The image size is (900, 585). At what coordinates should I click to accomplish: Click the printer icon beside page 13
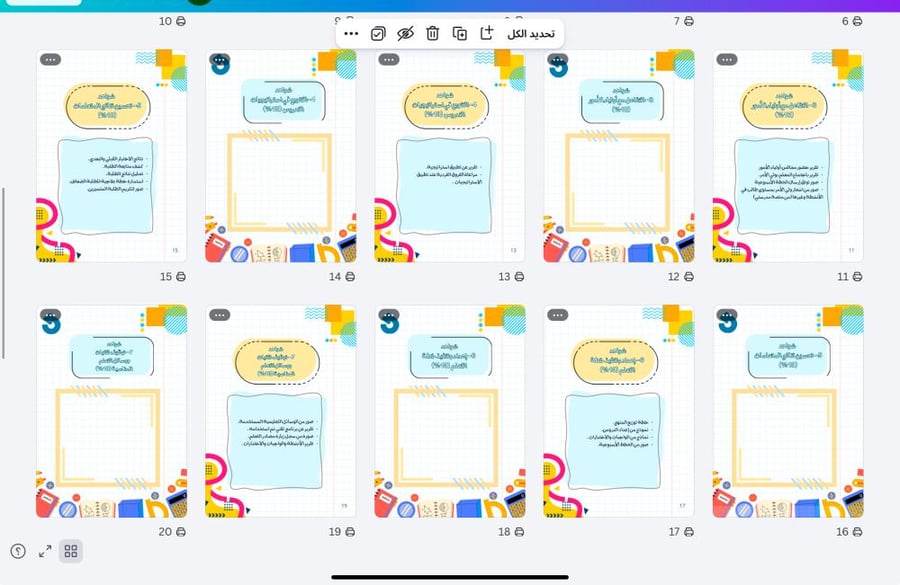tap(519, 277)
